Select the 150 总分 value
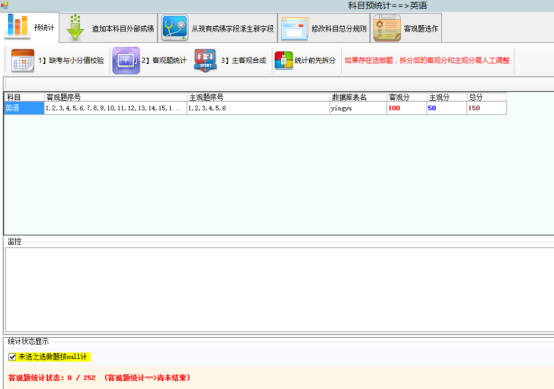 pyautogui.click(x=486, y=108)
